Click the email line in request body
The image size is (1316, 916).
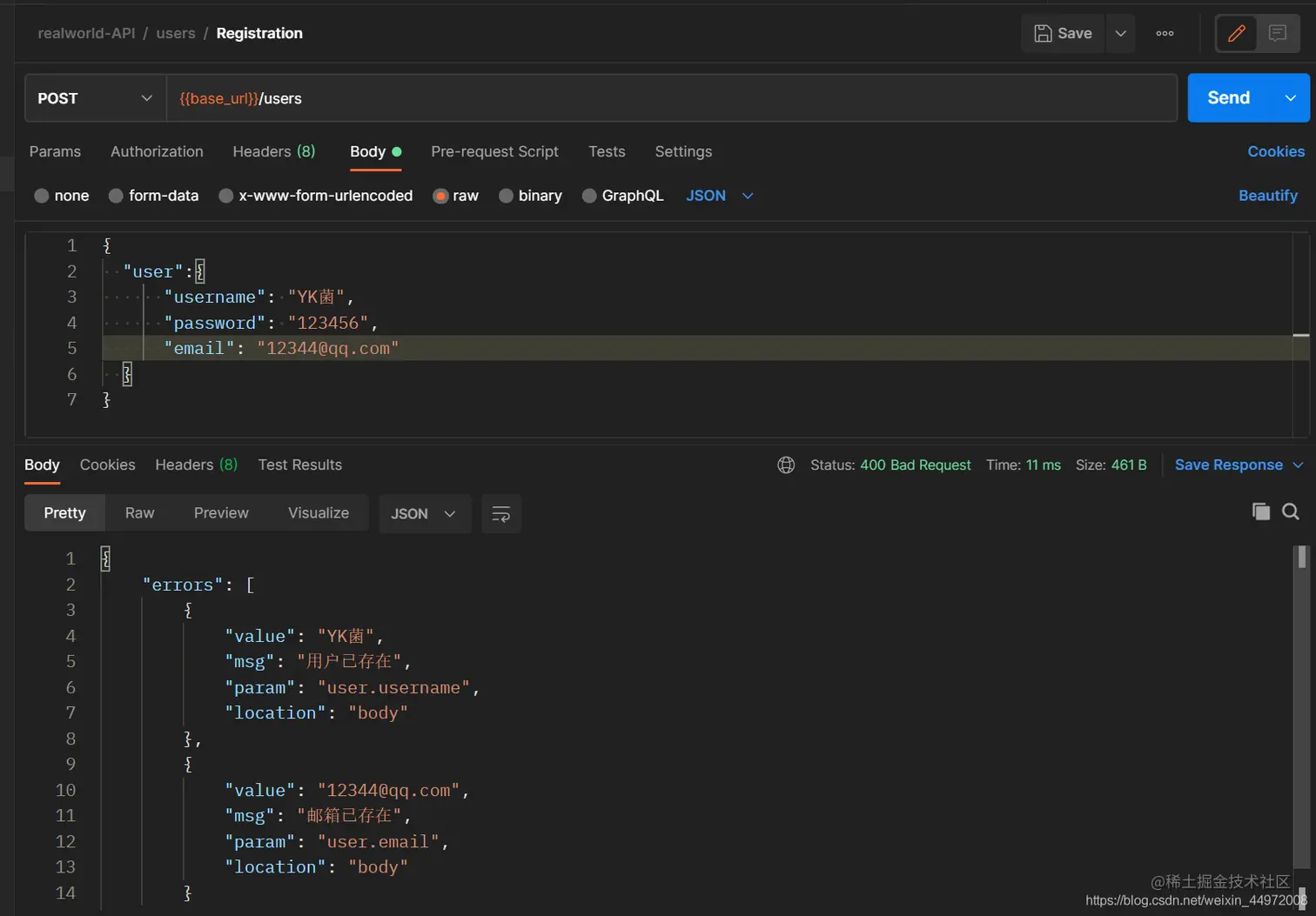point(705,348)
